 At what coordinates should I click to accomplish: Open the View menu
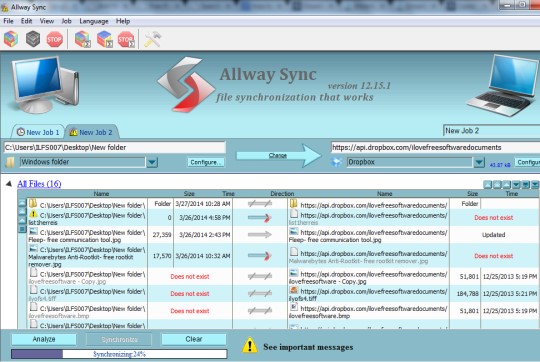click(x=46, y=21)
